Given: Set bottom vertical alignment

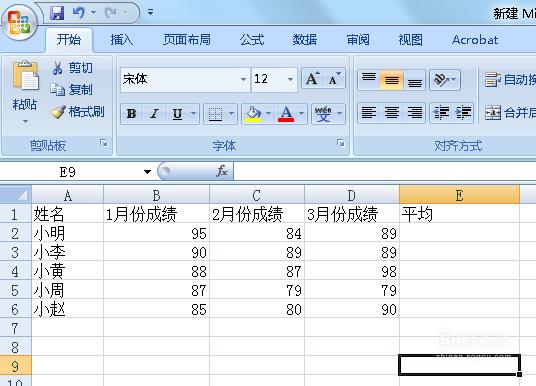Looking at the screenshot, I should point(415,80).
